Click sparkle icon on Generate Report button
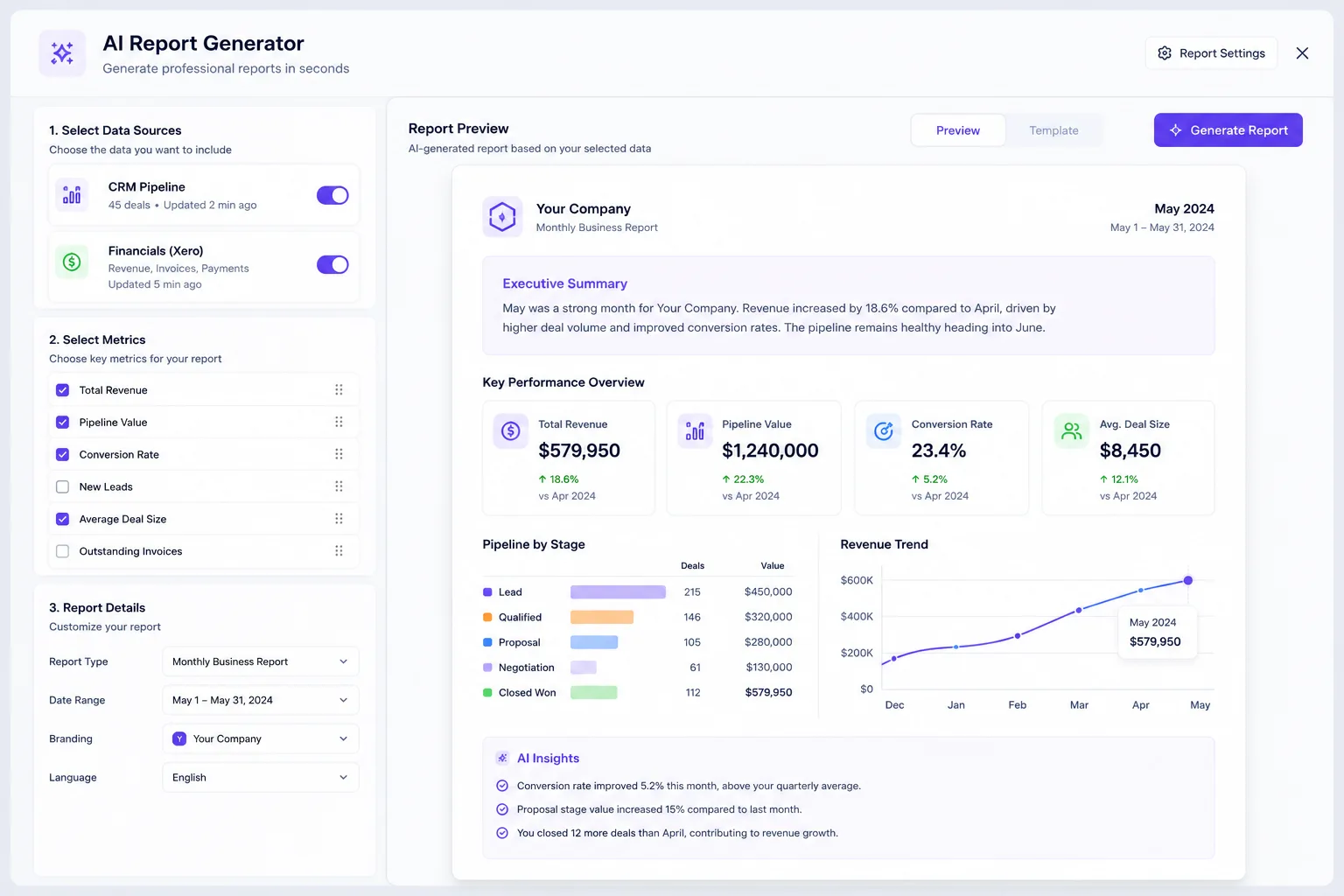The height and width of the screenshot is (896, 1344). coord(1176,129)
